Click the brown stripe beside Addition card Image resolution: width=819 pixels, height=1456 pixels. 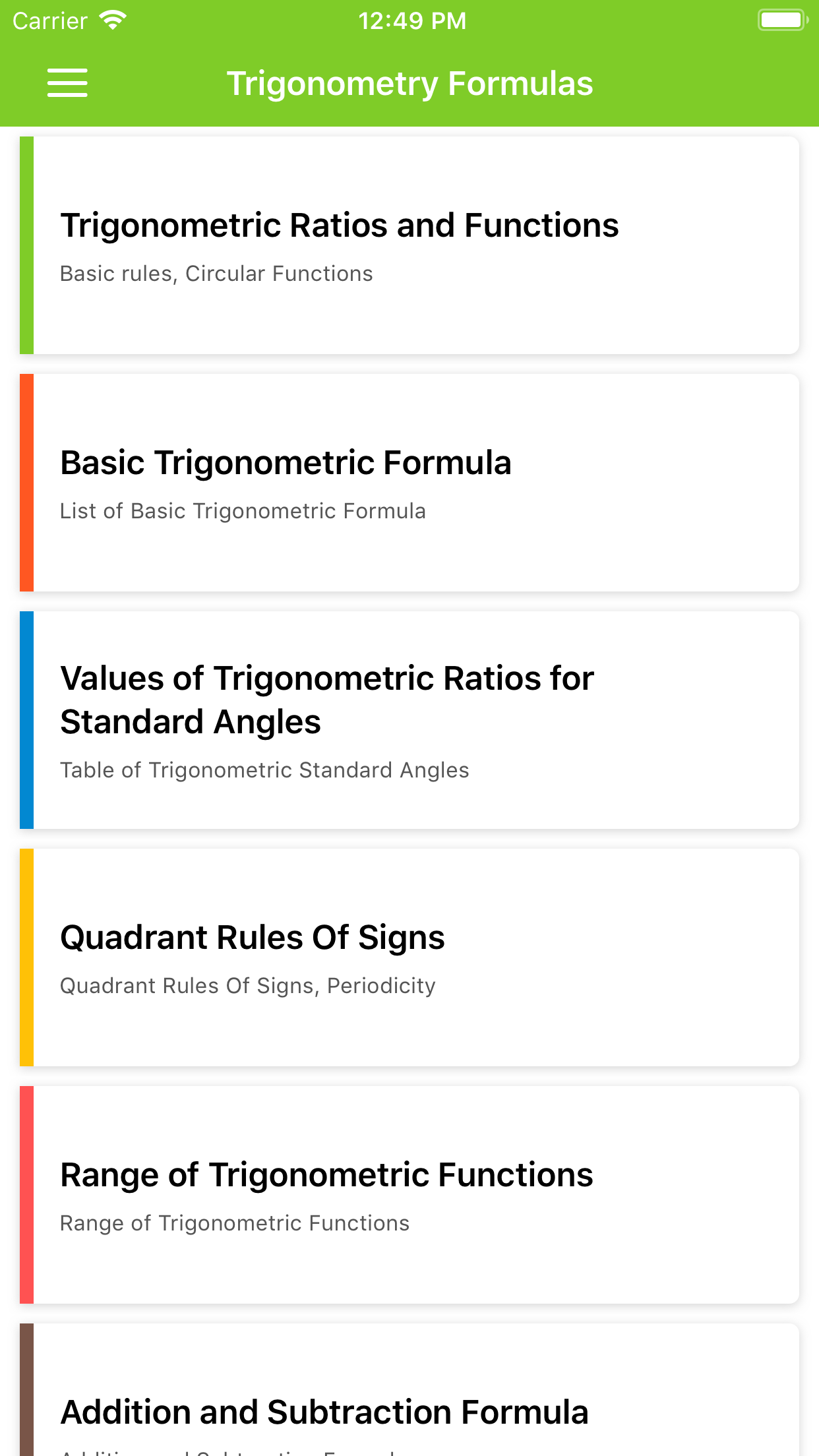(x=26, y=1391)
